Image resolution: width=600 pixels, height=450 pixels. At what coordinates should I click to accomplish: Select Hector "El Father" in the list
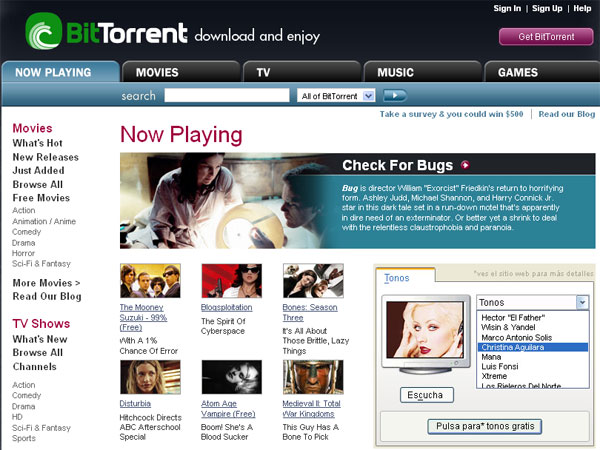coord(532,318)
